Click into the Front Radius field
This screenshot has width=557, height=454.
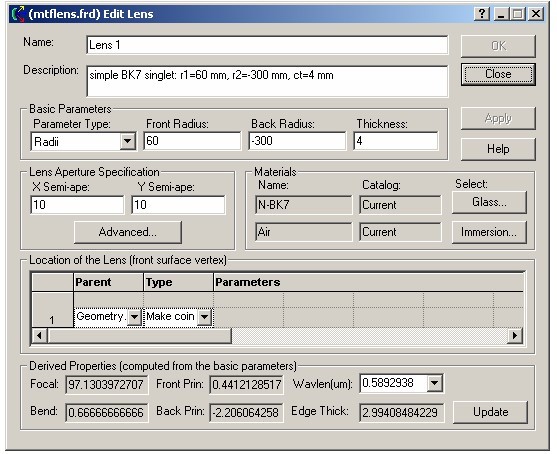pyautogui.click(x=192, y=141)
